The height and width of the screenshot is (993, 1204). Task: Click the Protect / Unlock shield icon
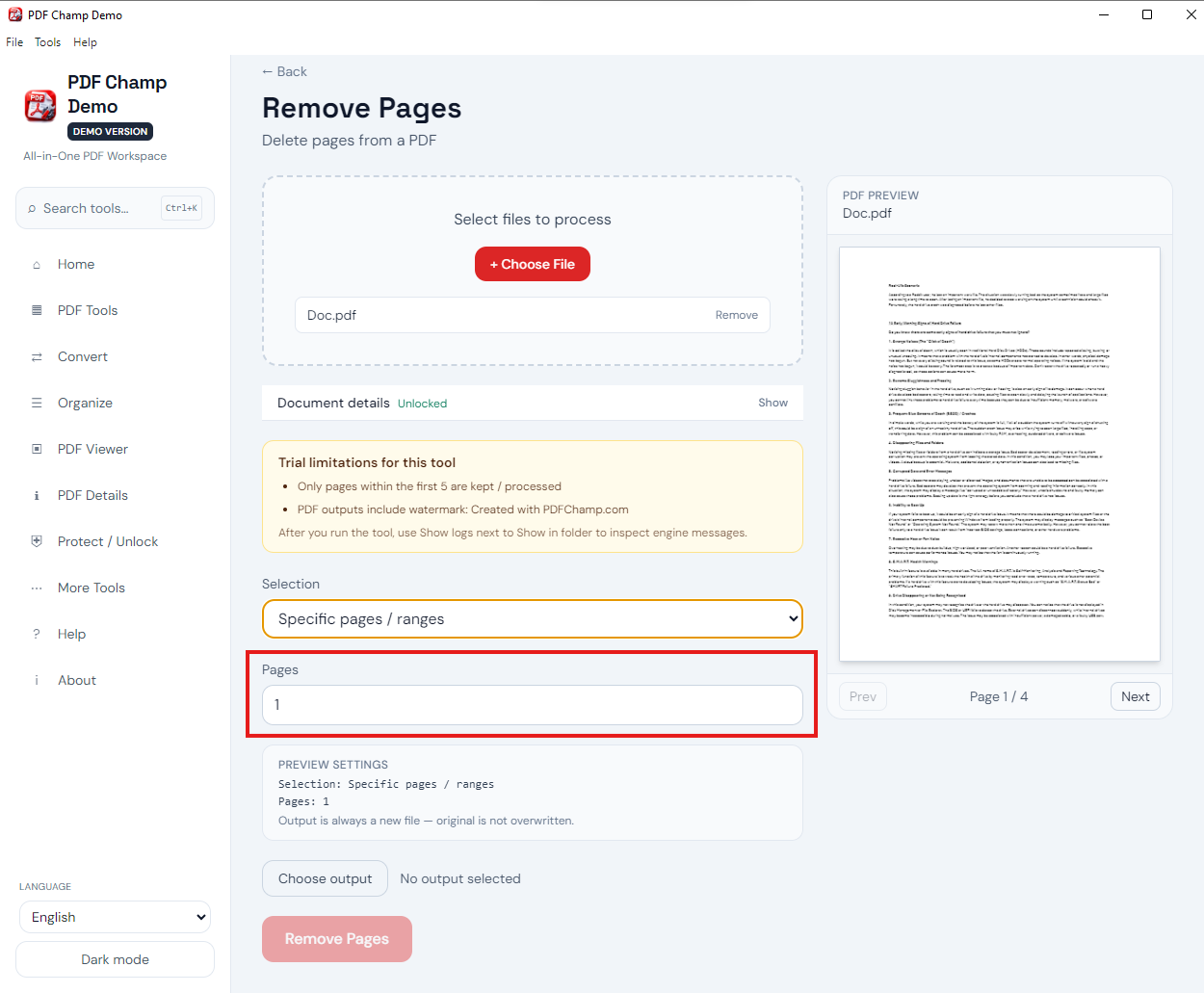click(x=37, y=541)
